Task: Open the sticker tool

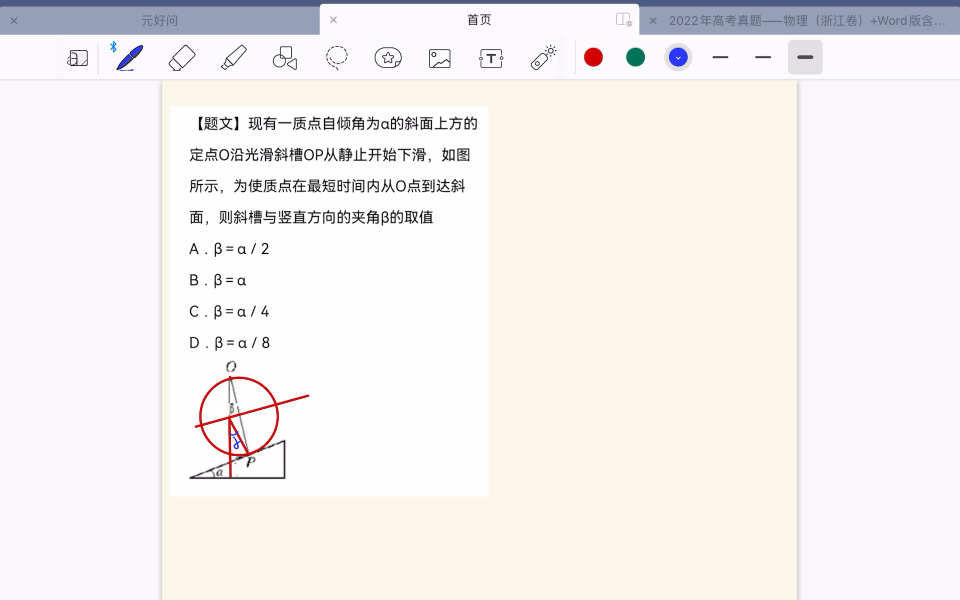Action: [388, 58]
